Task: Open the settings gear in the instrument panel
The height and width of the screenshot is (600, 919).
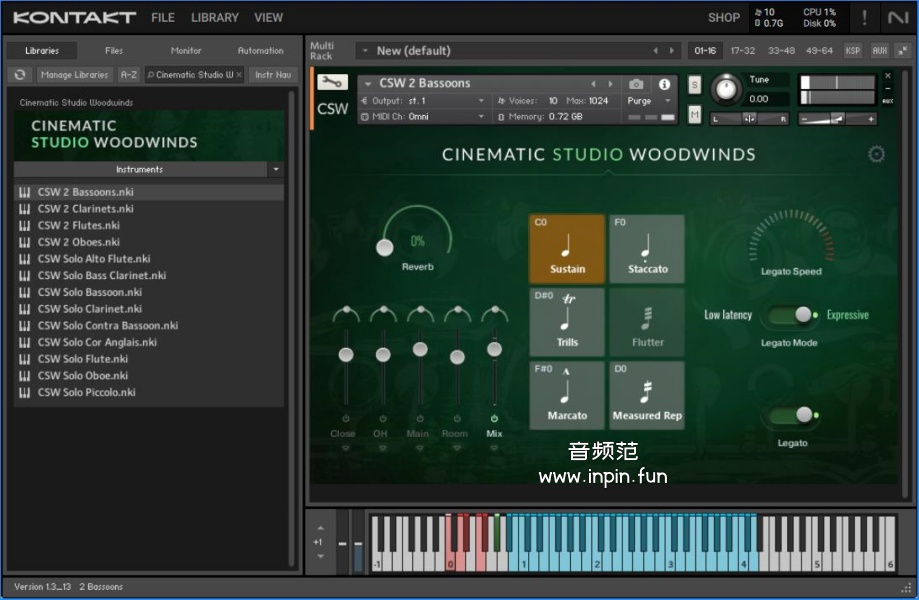Action: (x=876, y=154)
